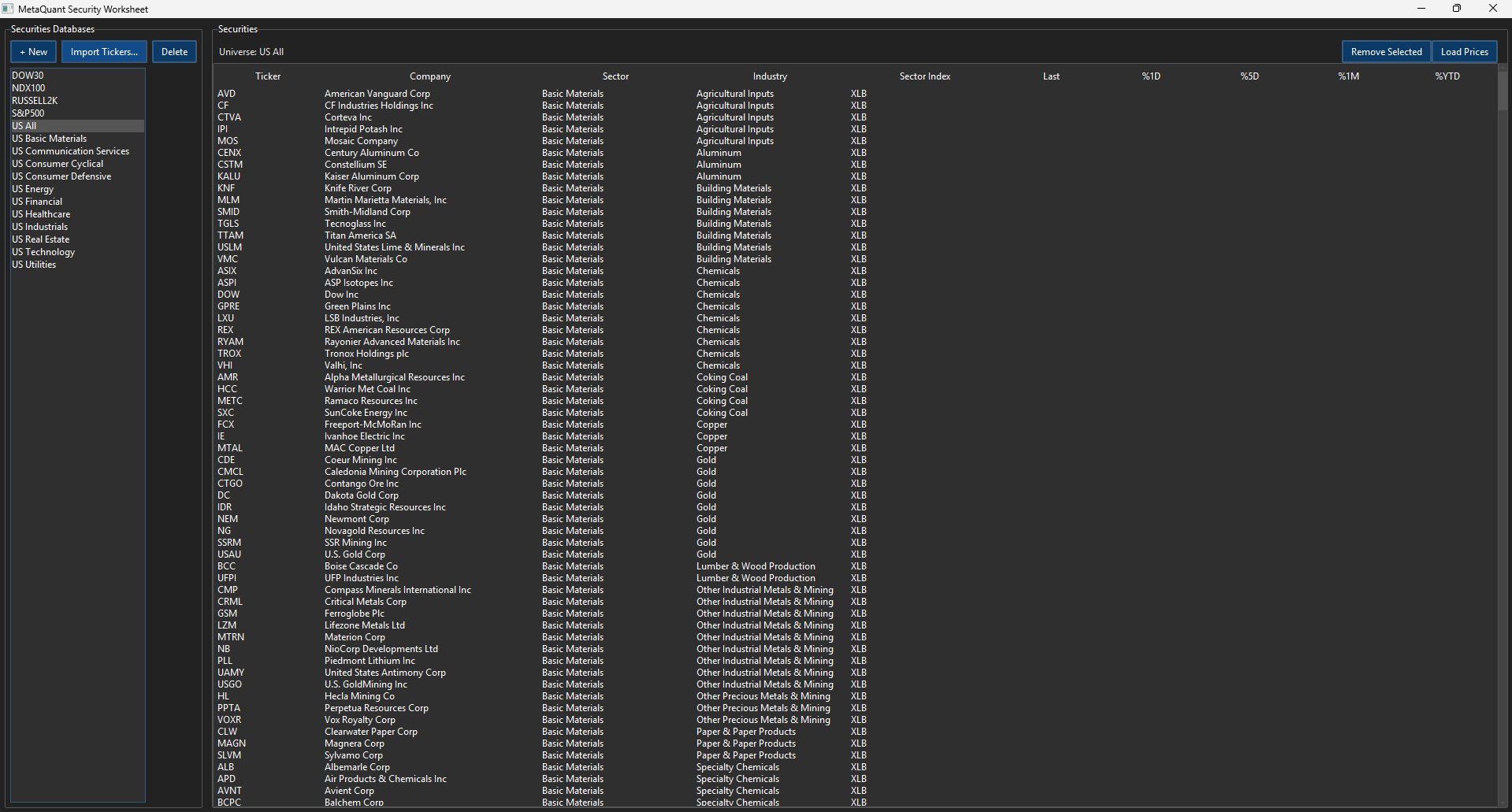Click the Last price column header
Screen dimensions: 1512x812
click(1051, 76)
